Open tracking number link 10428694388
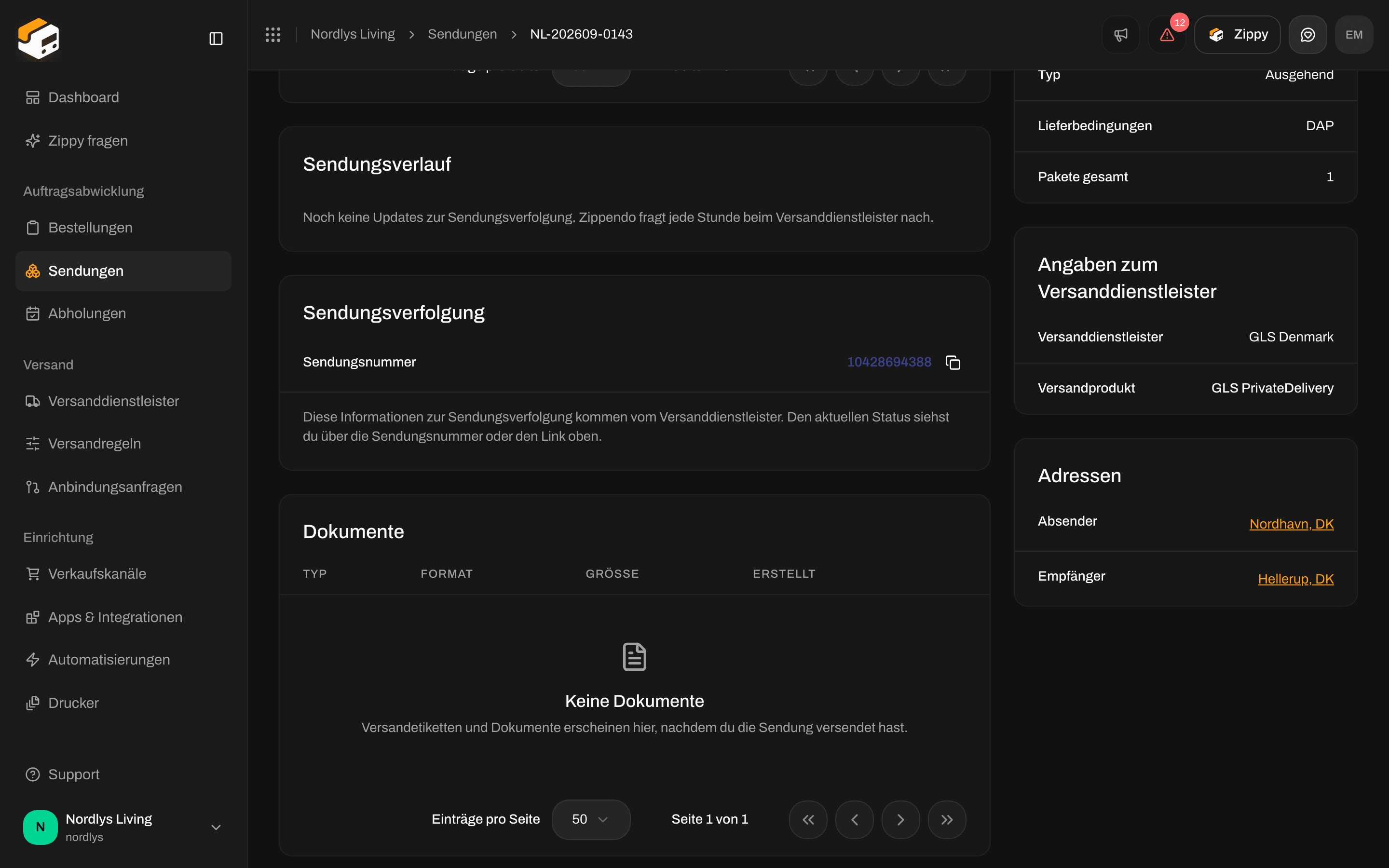The height and width of the screenshot is (868, 1389). click(889, 362)
